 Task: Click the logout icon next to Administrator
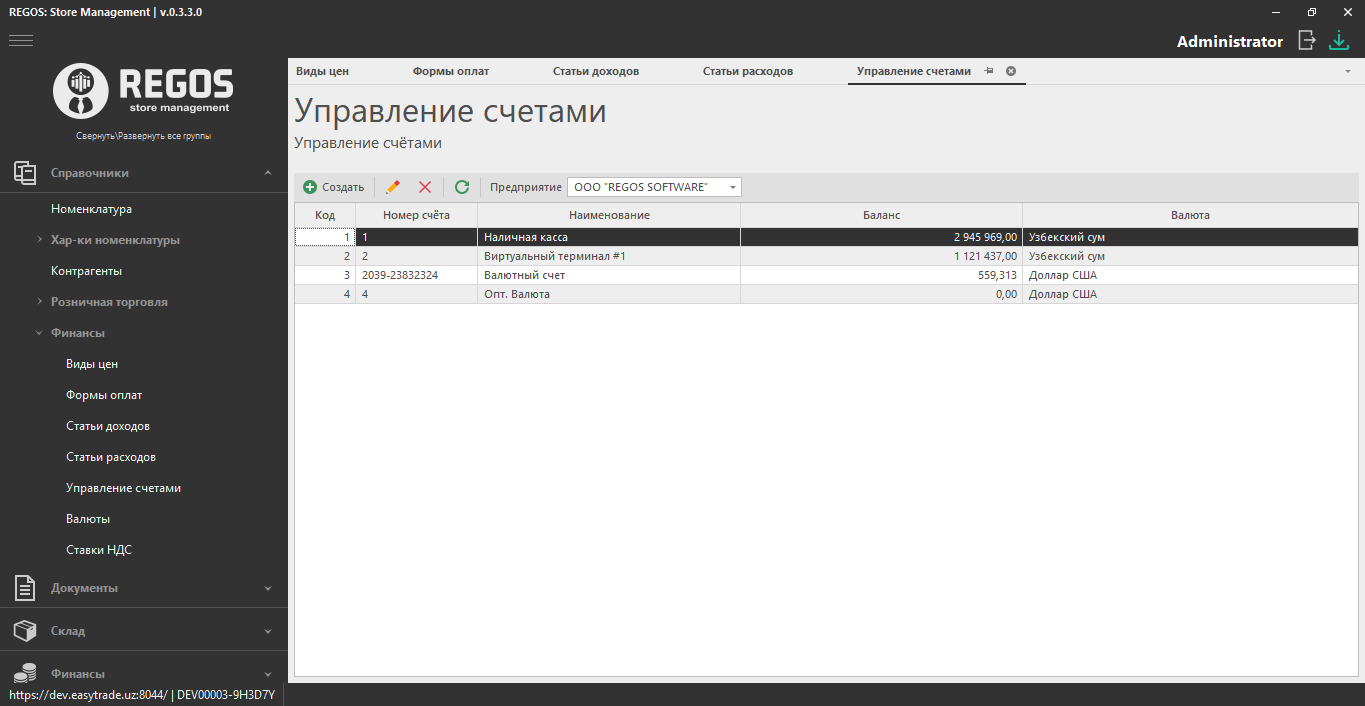1306,40
